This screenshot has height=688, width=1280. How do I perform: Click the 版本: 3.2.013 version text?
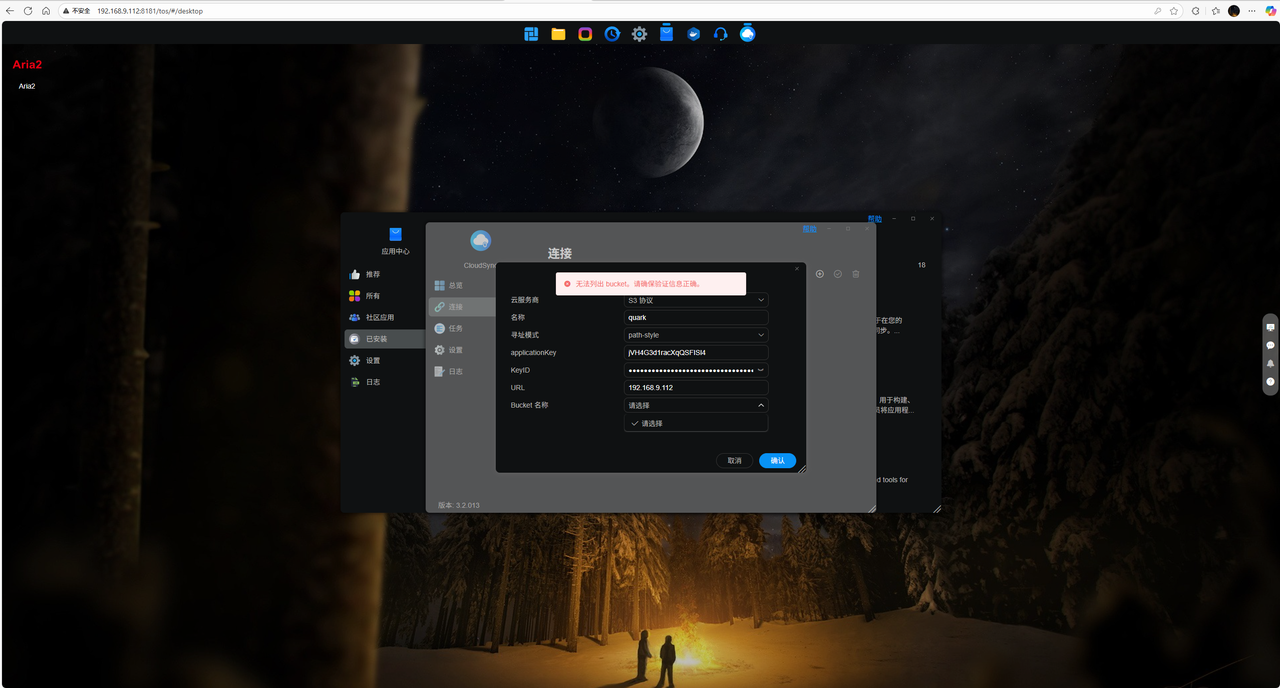[x=459, y=505]
